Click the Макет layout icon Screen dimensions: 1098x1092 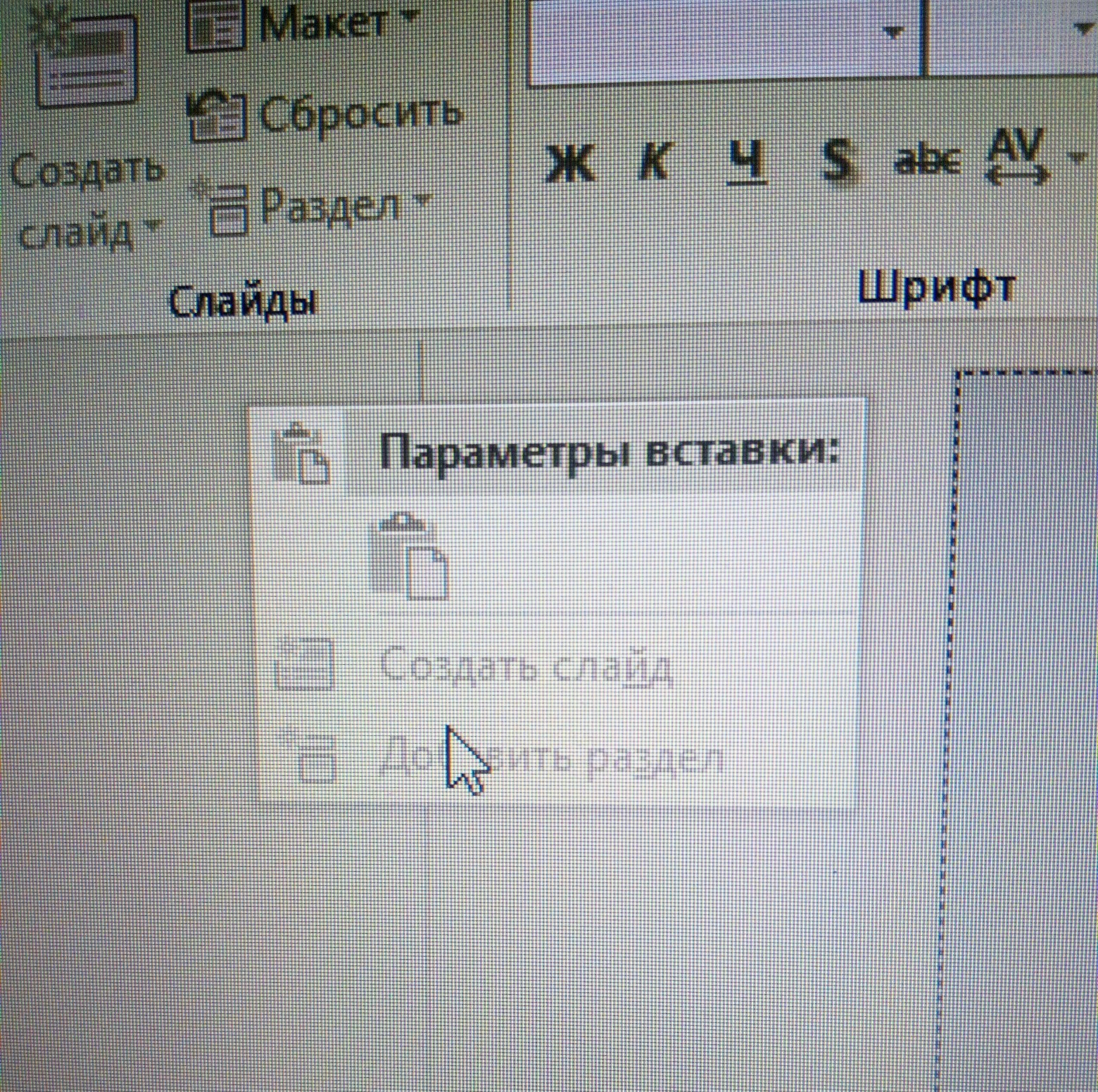(x=215, y=27)
